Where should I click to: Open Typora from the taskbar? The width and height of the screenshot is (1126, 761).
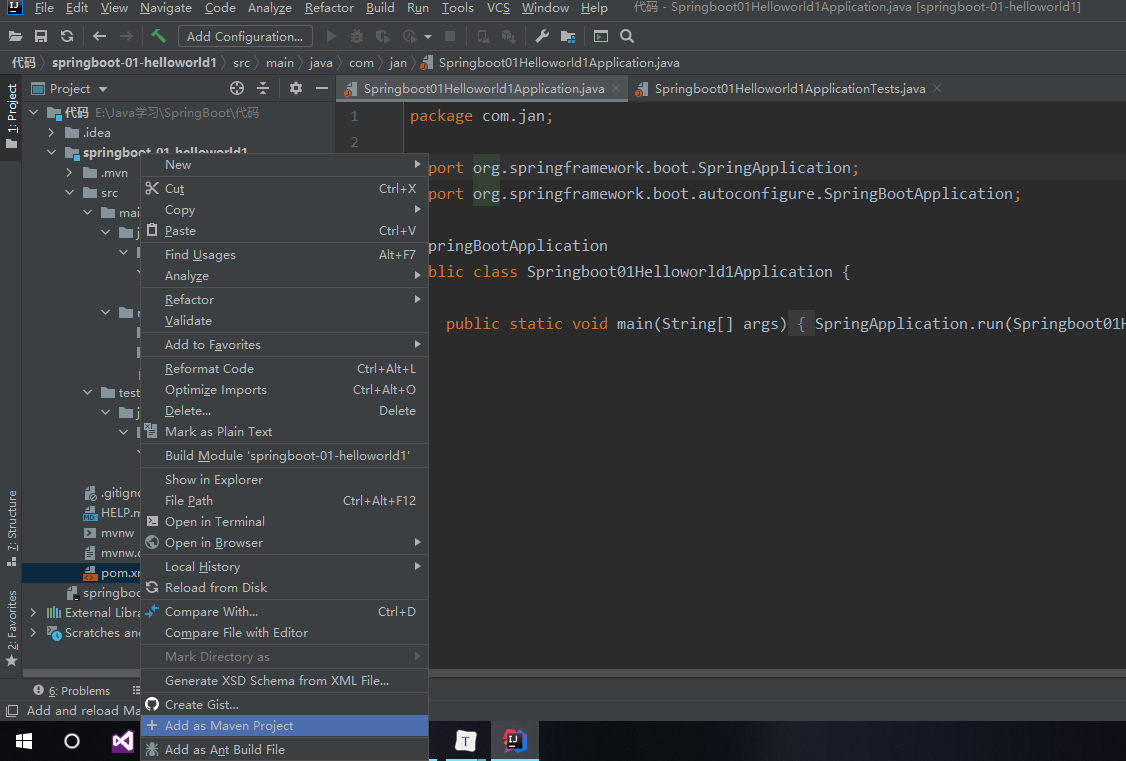pos(465,741)
